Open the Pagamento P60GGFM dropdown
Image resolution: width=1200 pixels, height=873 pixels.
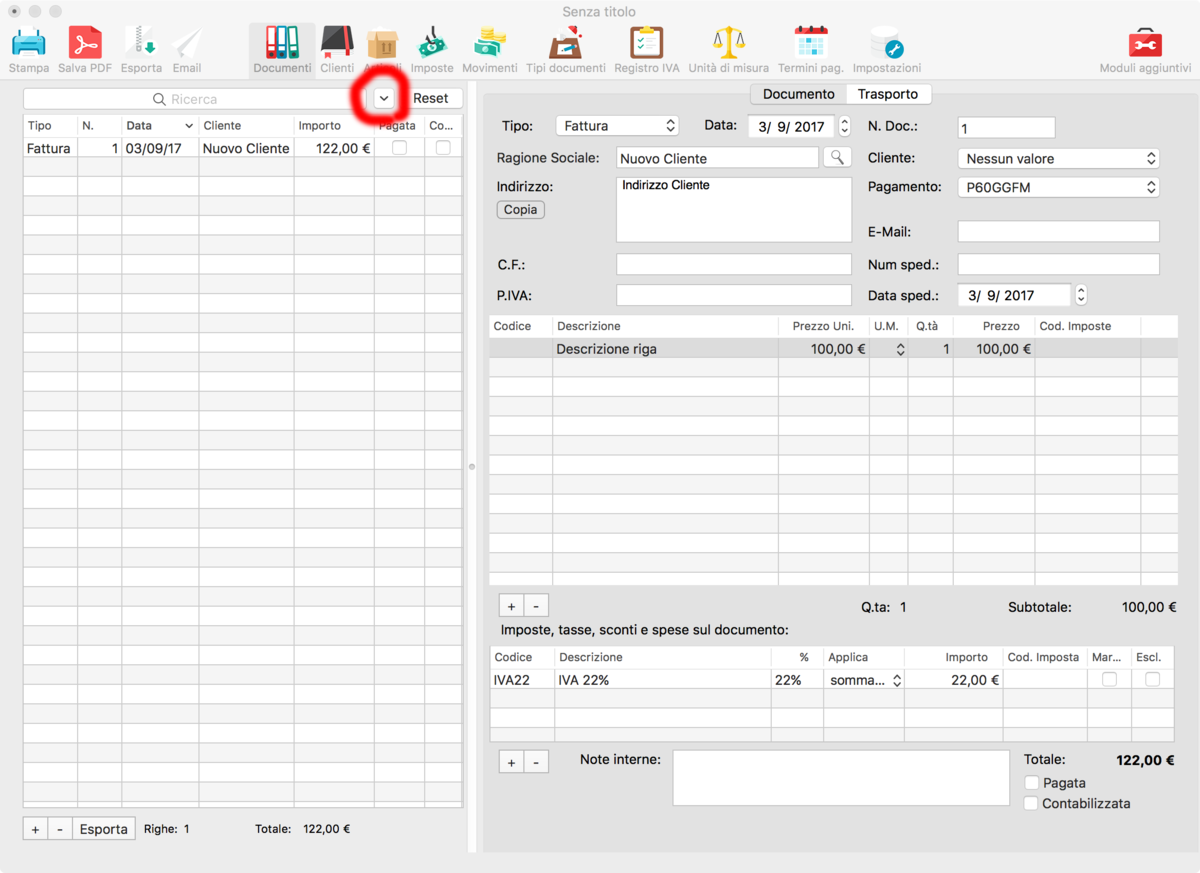[x=1058, y=187]
